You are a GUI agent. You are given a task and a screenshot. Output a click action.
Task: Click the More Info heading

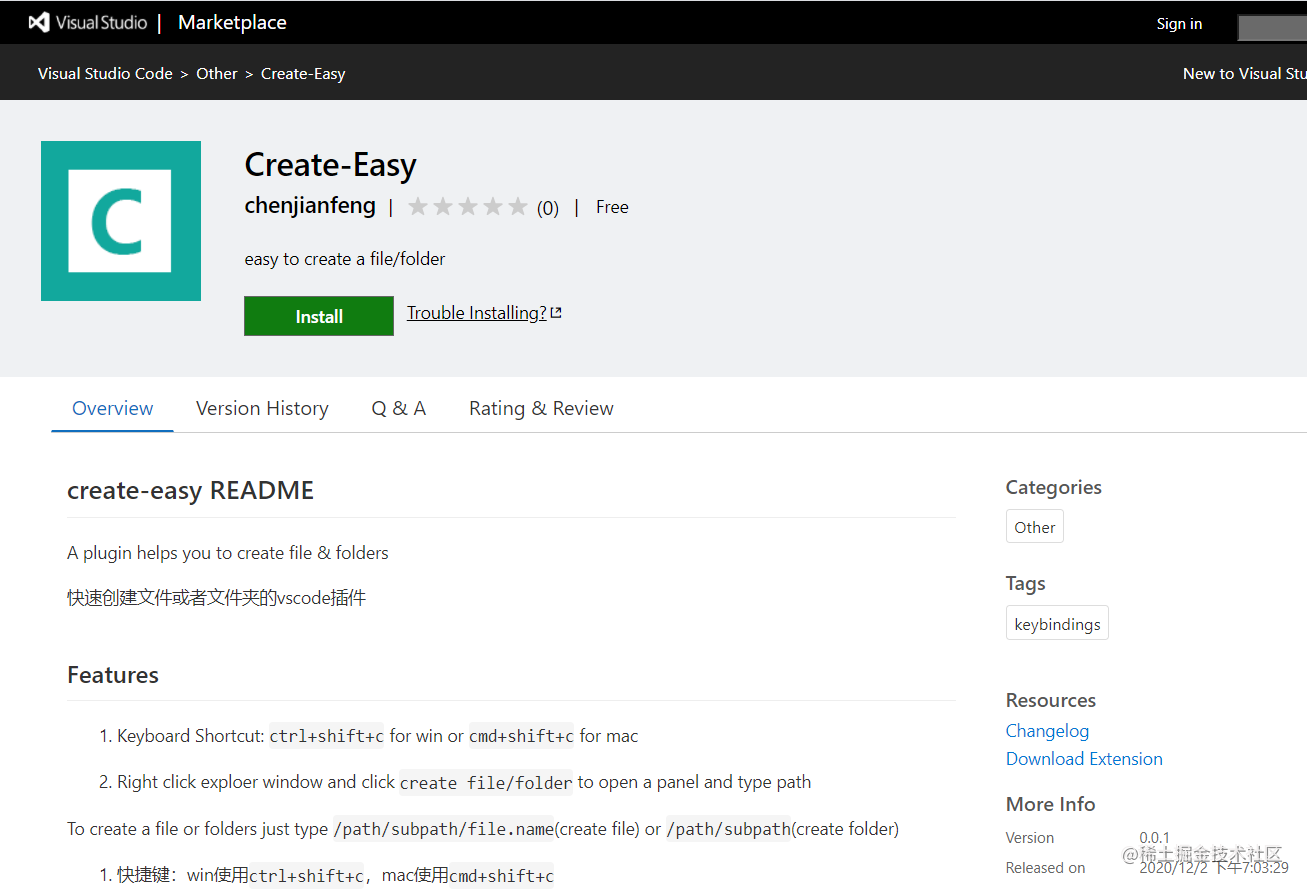[1050, 804]
